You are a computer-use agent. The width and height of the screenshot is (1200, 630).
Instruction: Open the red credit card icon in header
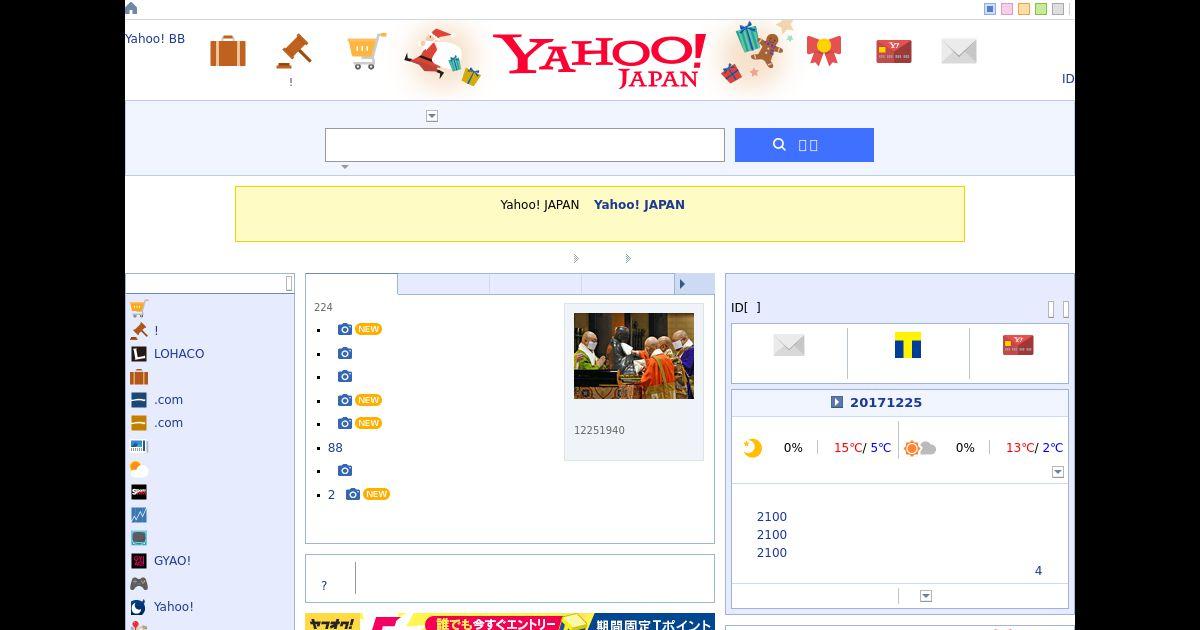[893, 51]
